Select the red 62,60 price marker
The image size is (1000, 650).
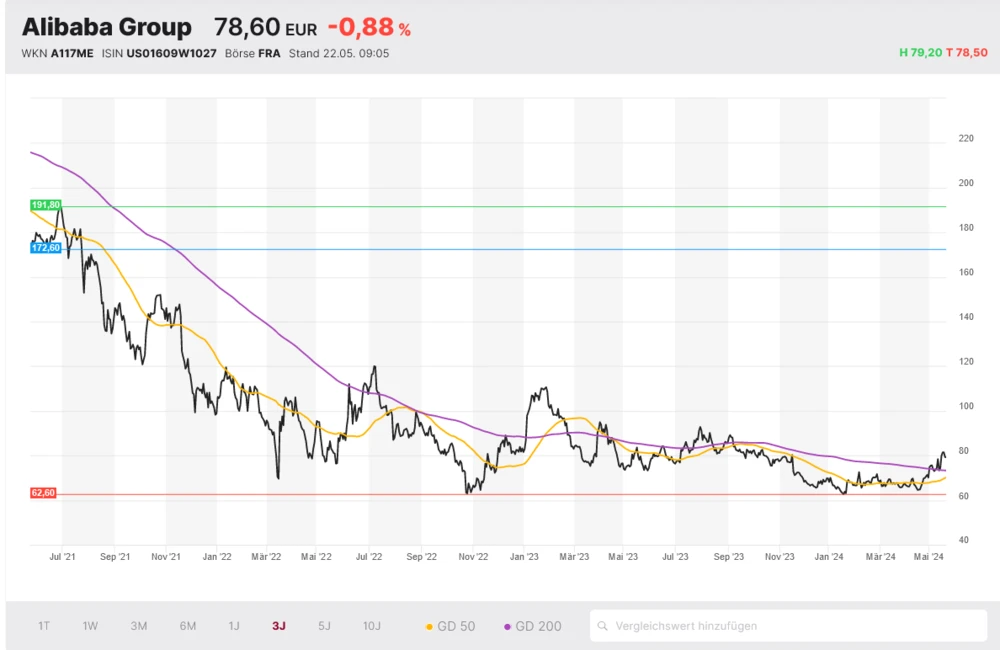click(x=43, y=493)
